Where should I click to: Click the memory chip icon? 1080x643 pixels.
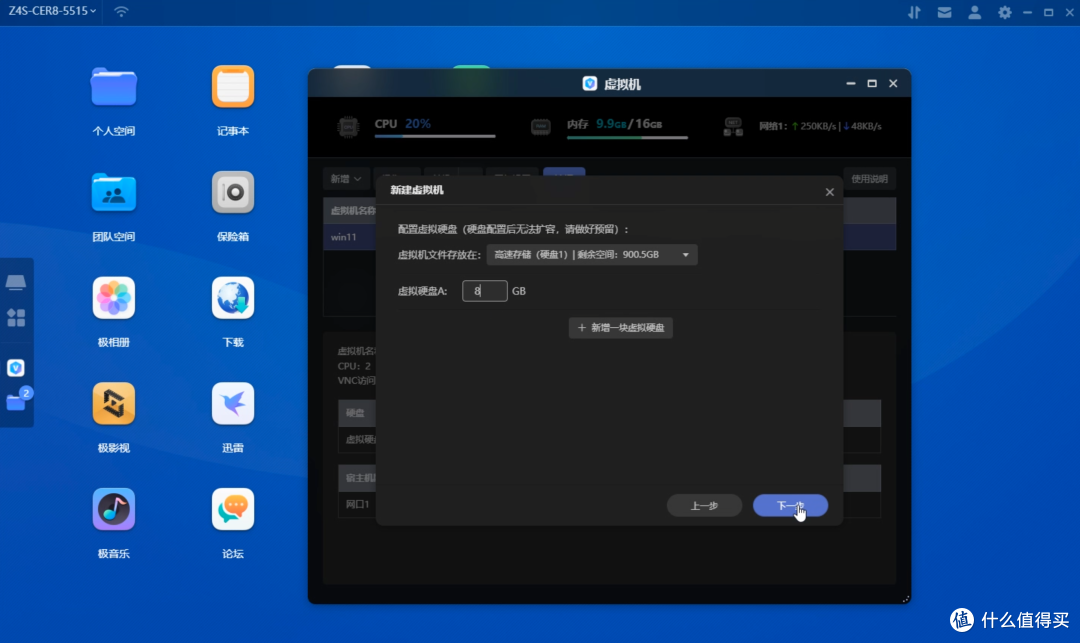(x=541, y=127)
